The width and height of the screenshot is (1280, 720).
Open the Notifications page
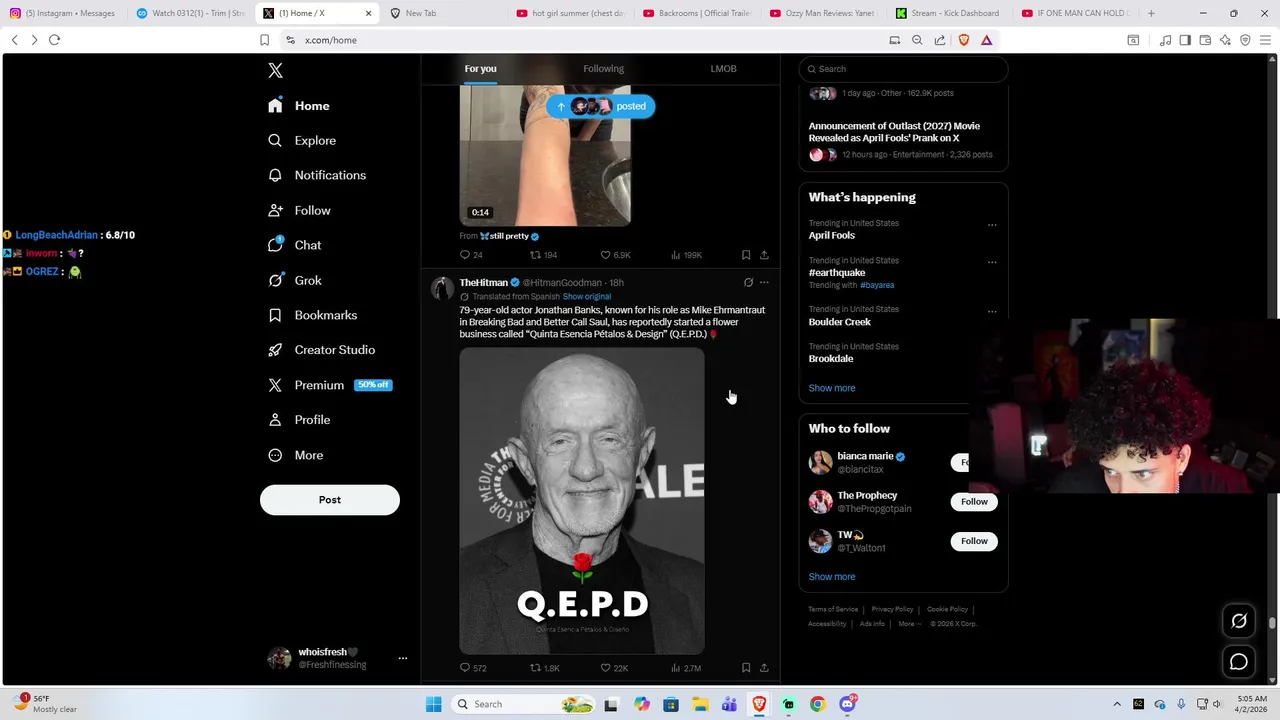[x=317, y=175]
